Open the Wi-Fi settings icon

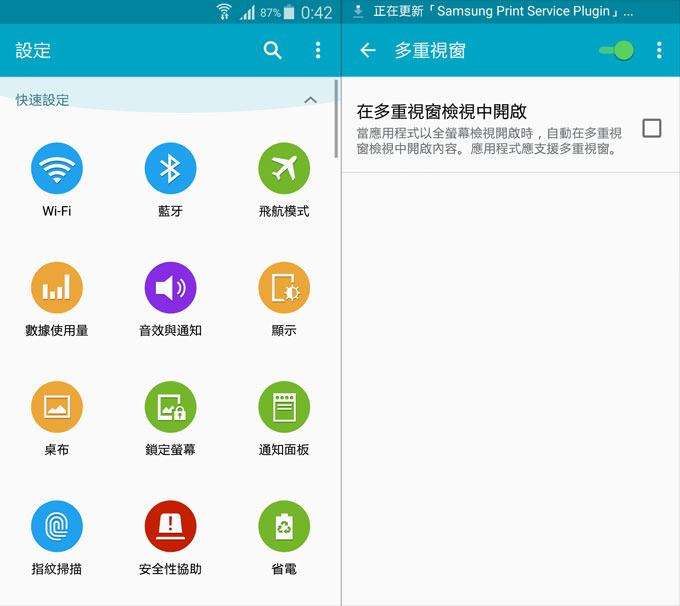57,168
